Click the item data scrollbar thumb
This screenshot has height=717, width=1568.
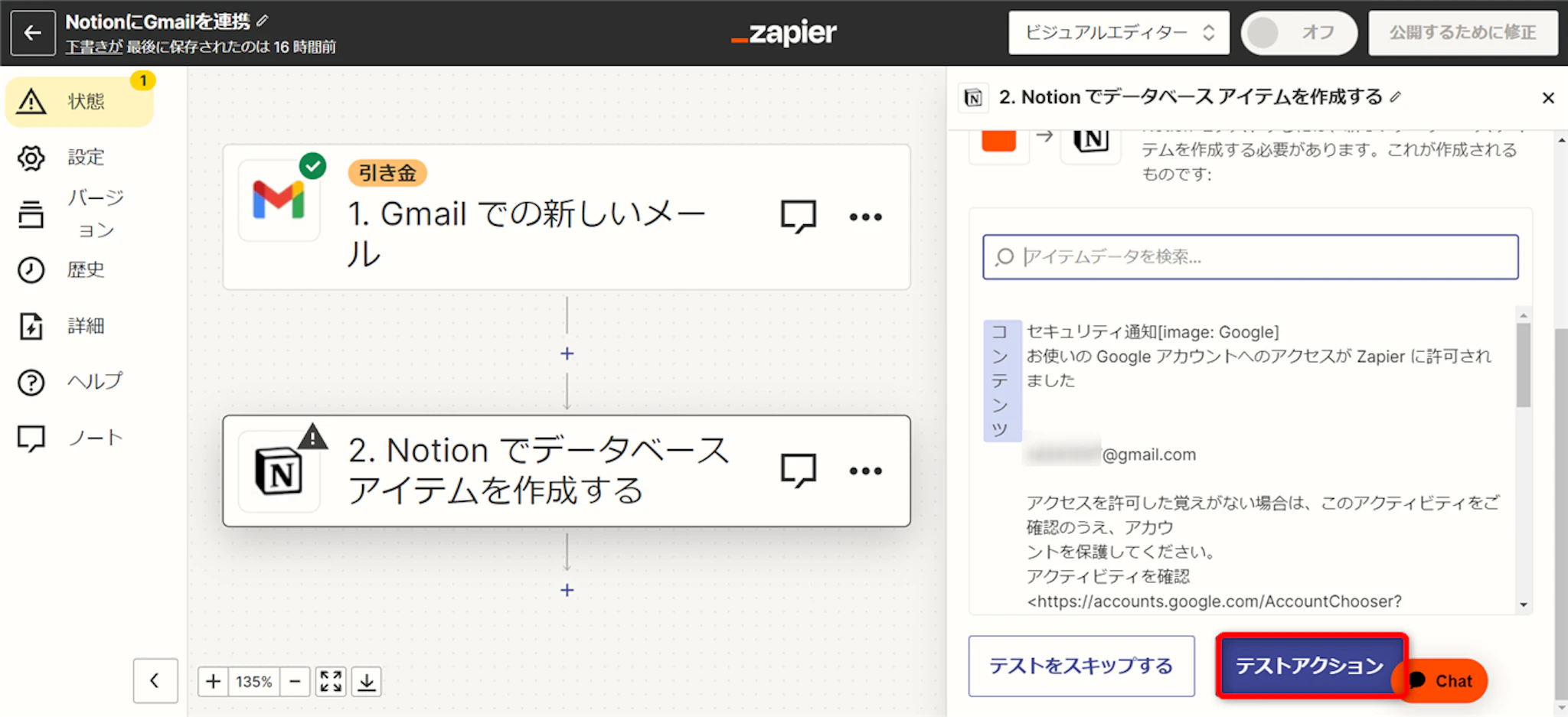[x=1523, y=364]
